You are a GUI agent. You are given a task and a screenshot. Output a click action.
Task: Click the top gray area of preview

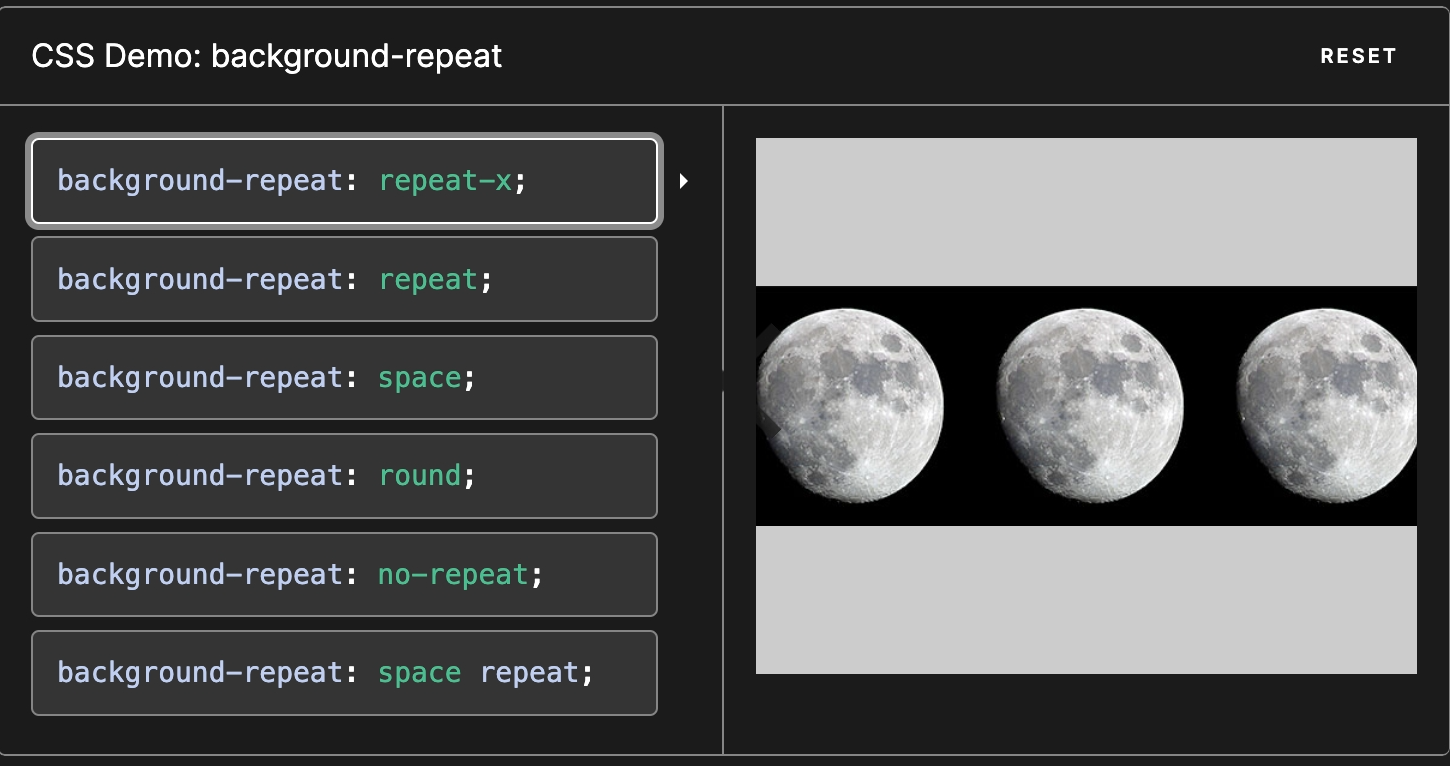tap(1086, 211)
